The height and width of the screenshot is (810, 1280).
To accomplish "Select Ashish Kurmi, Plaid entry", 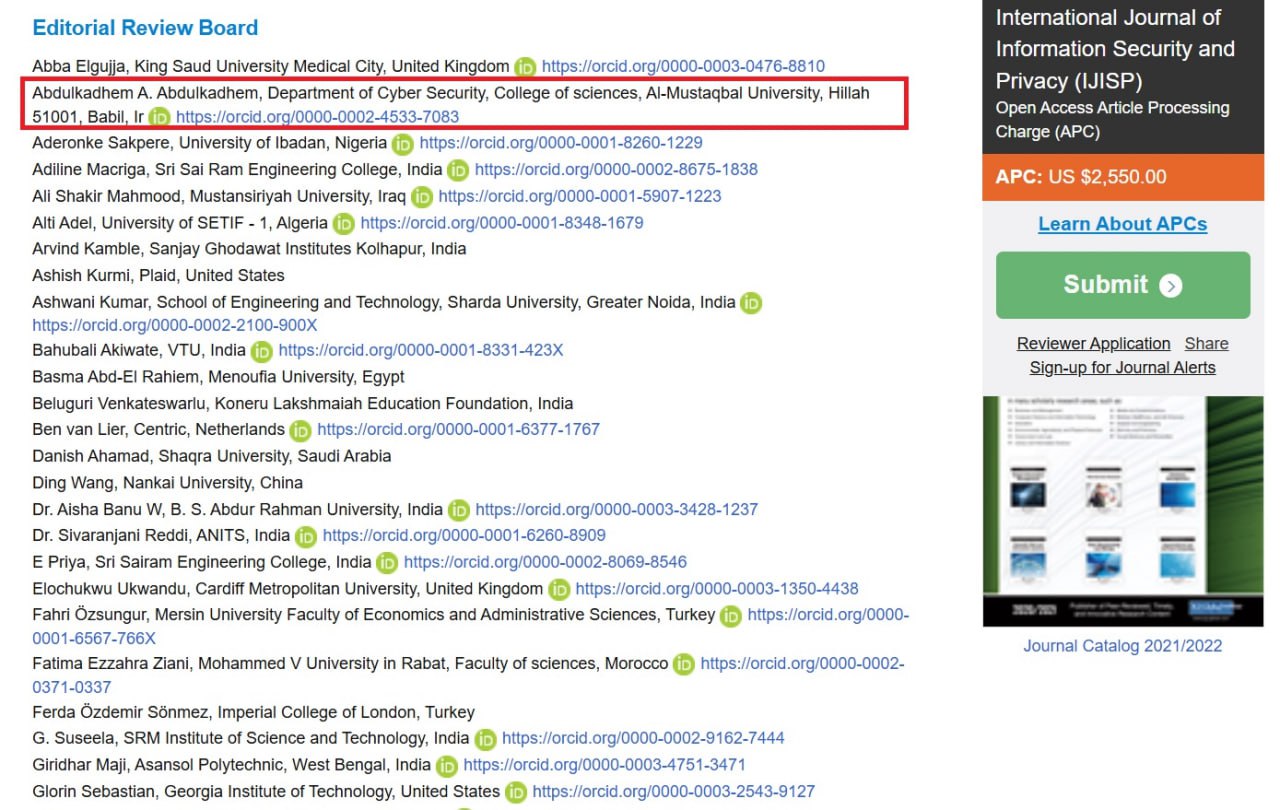I will (x=158, y=276).
